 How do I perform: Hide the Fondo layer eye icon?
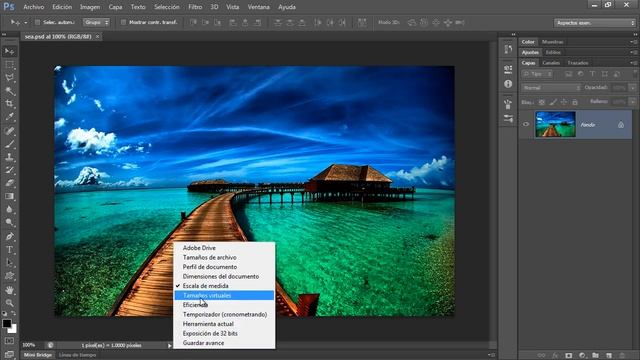point(526,124)
